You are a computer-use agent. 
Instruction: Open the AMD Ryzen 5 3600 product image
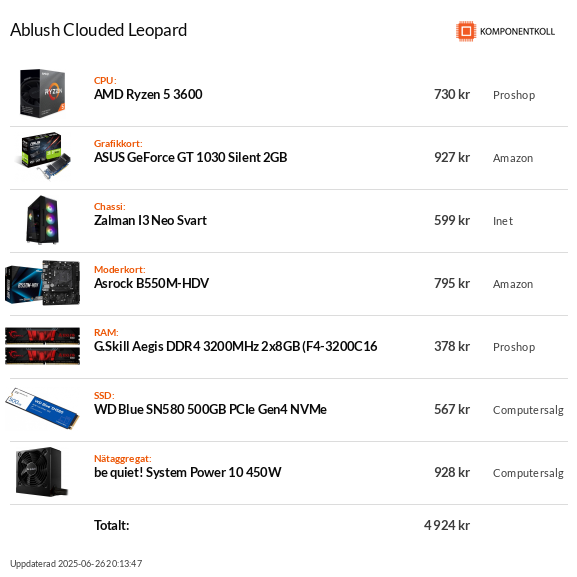pyautogui.click(x=43, y=93)
